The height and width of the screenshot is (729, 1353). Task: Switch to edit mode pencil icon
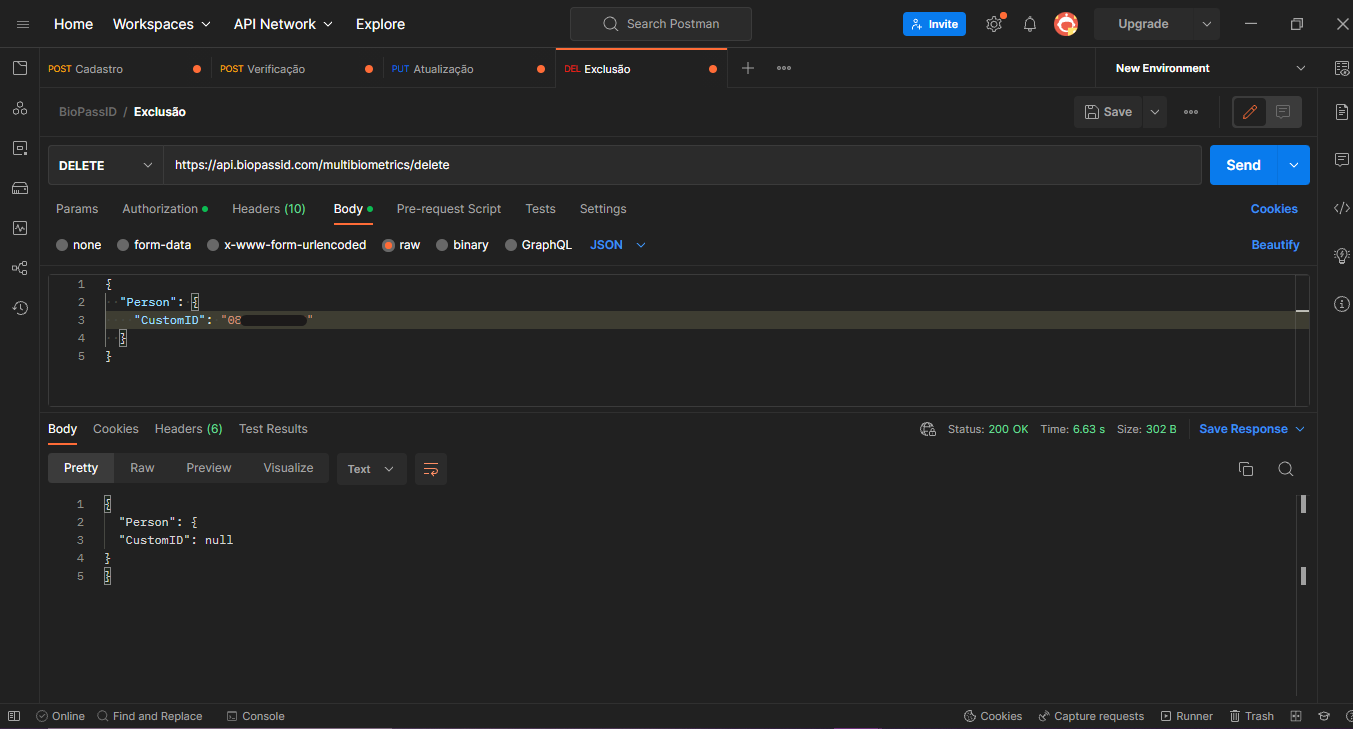(x=1250, y=112)
